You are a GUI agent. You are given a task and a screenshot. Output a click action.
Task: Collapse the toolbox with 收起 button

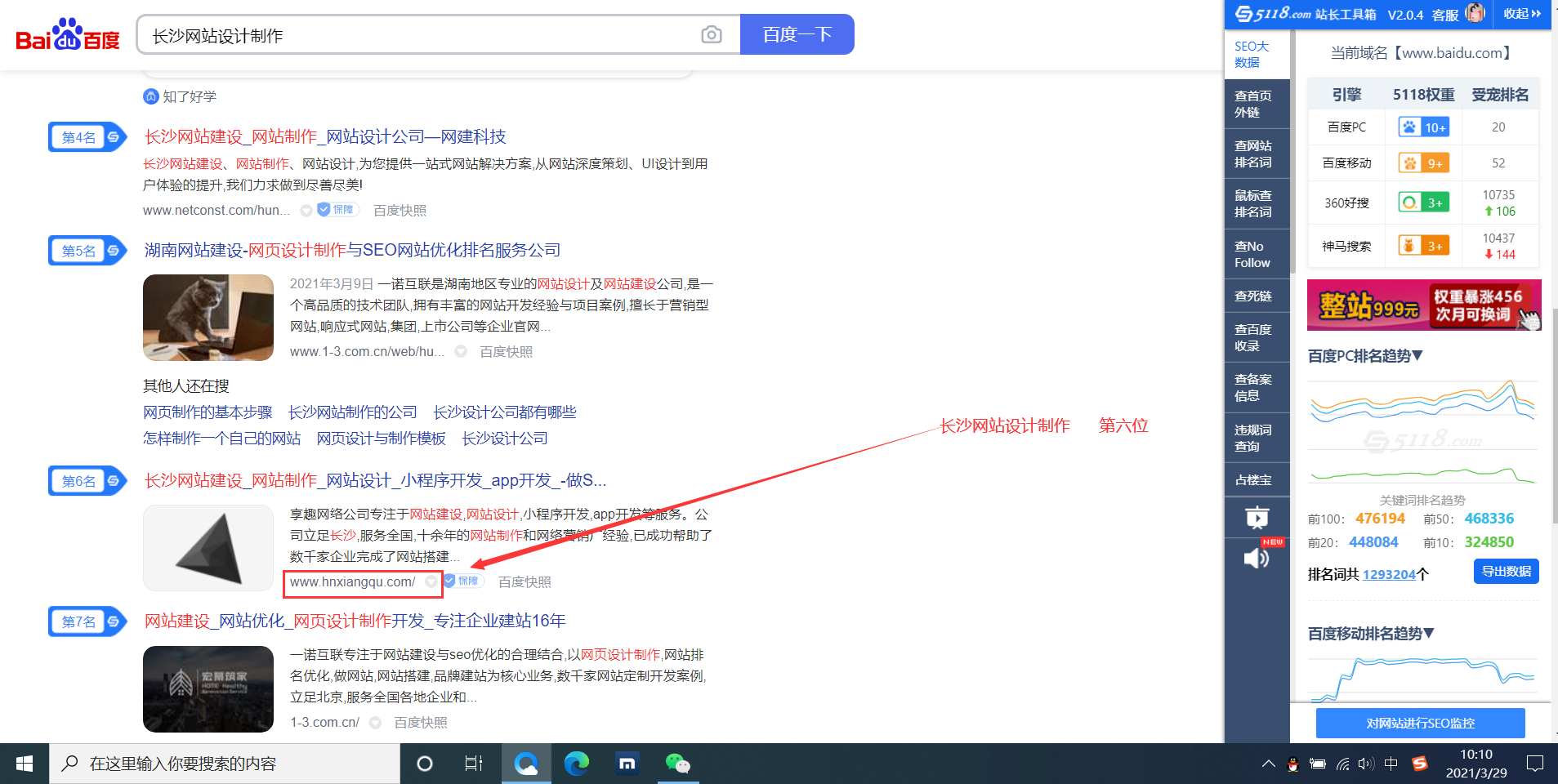[1522, 14]
